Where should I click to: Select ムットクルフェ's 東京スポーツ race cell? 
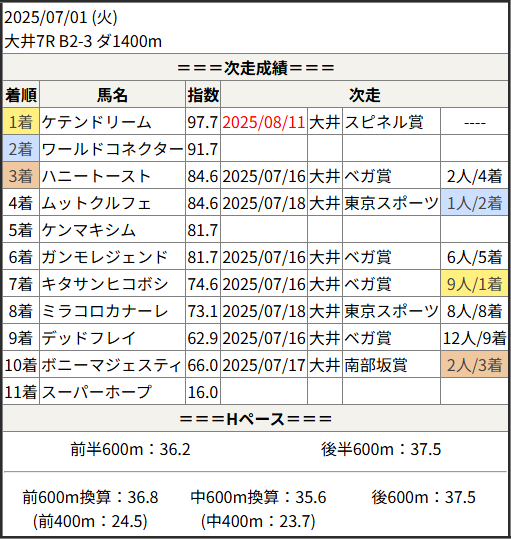(391, 203)
